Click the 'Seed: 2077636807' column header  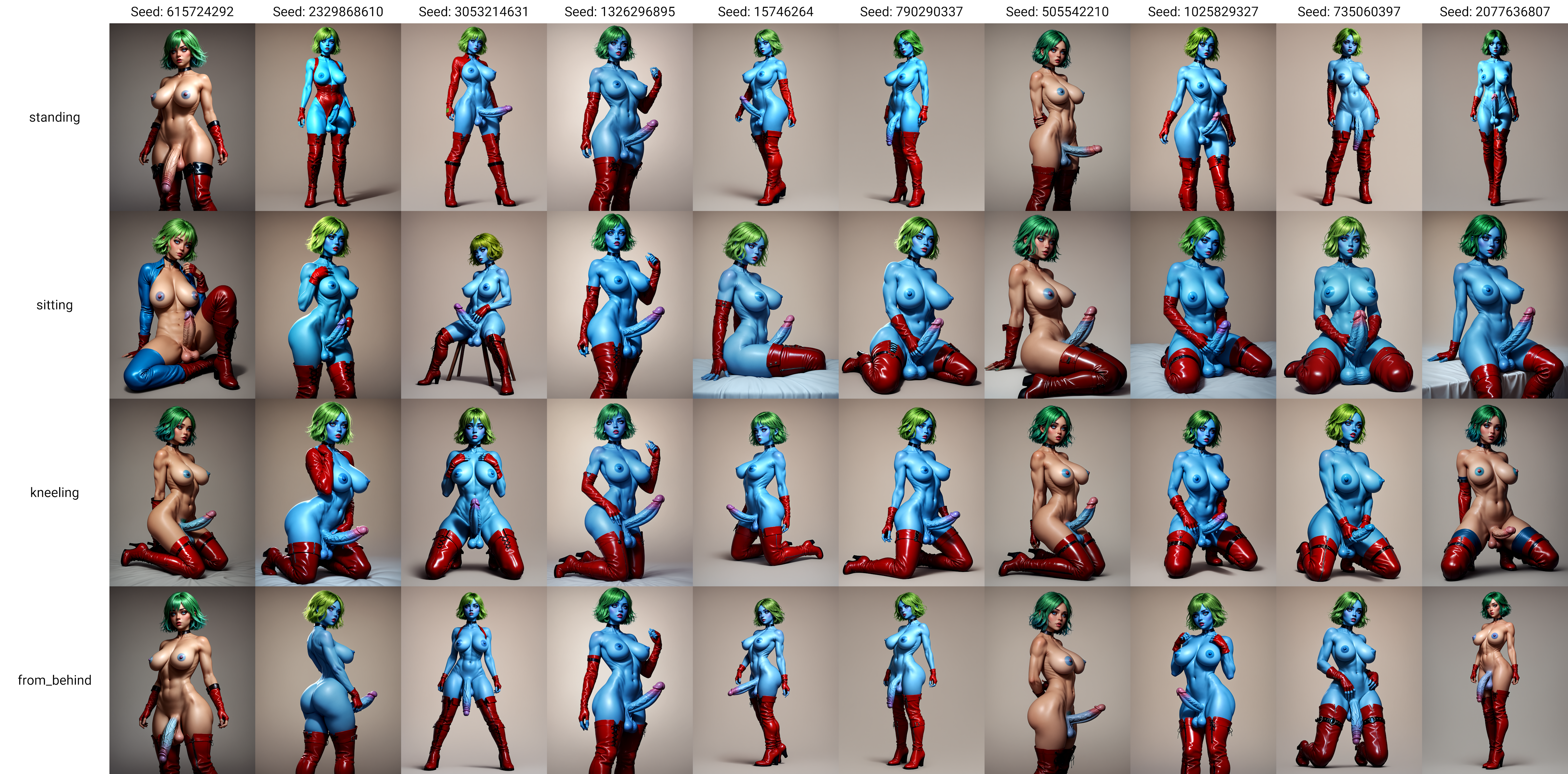(x=1494, y=12)
